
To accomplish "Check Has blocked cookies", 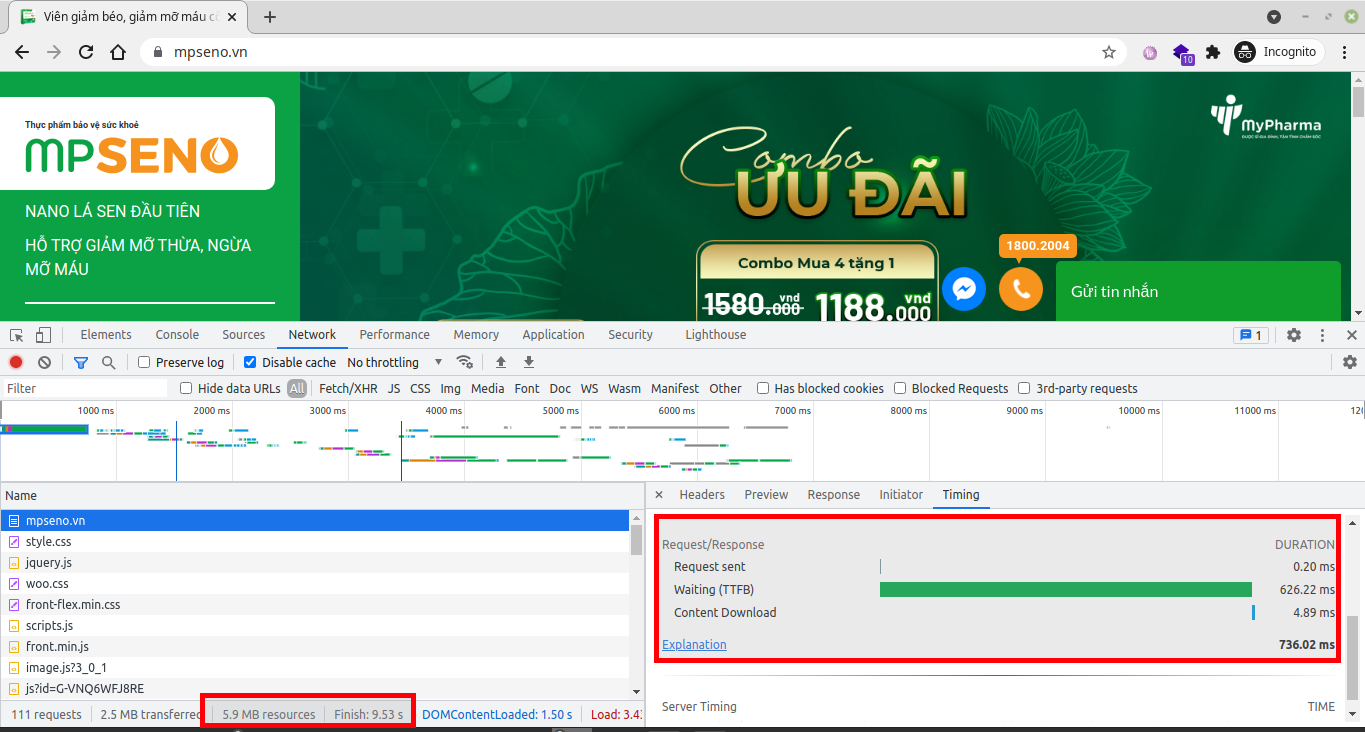I will pos(763,388).
